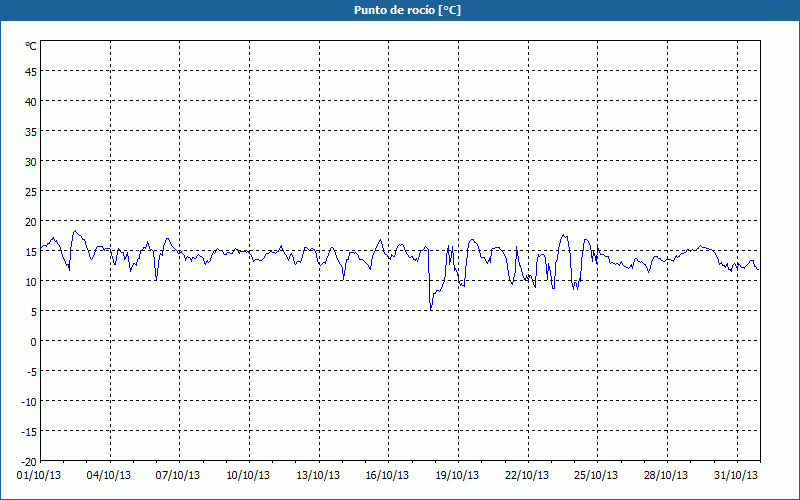Click the 'Punto de rocío [°C]' title
The height and width of the screenshot is (500, 800).
pyautogui.click(x=407, y=10)
